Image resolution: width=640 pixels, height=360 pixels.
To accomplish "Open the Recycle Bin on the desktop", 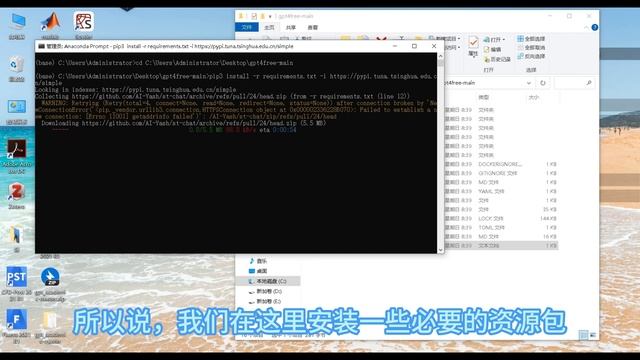I will tap(16, 68).
